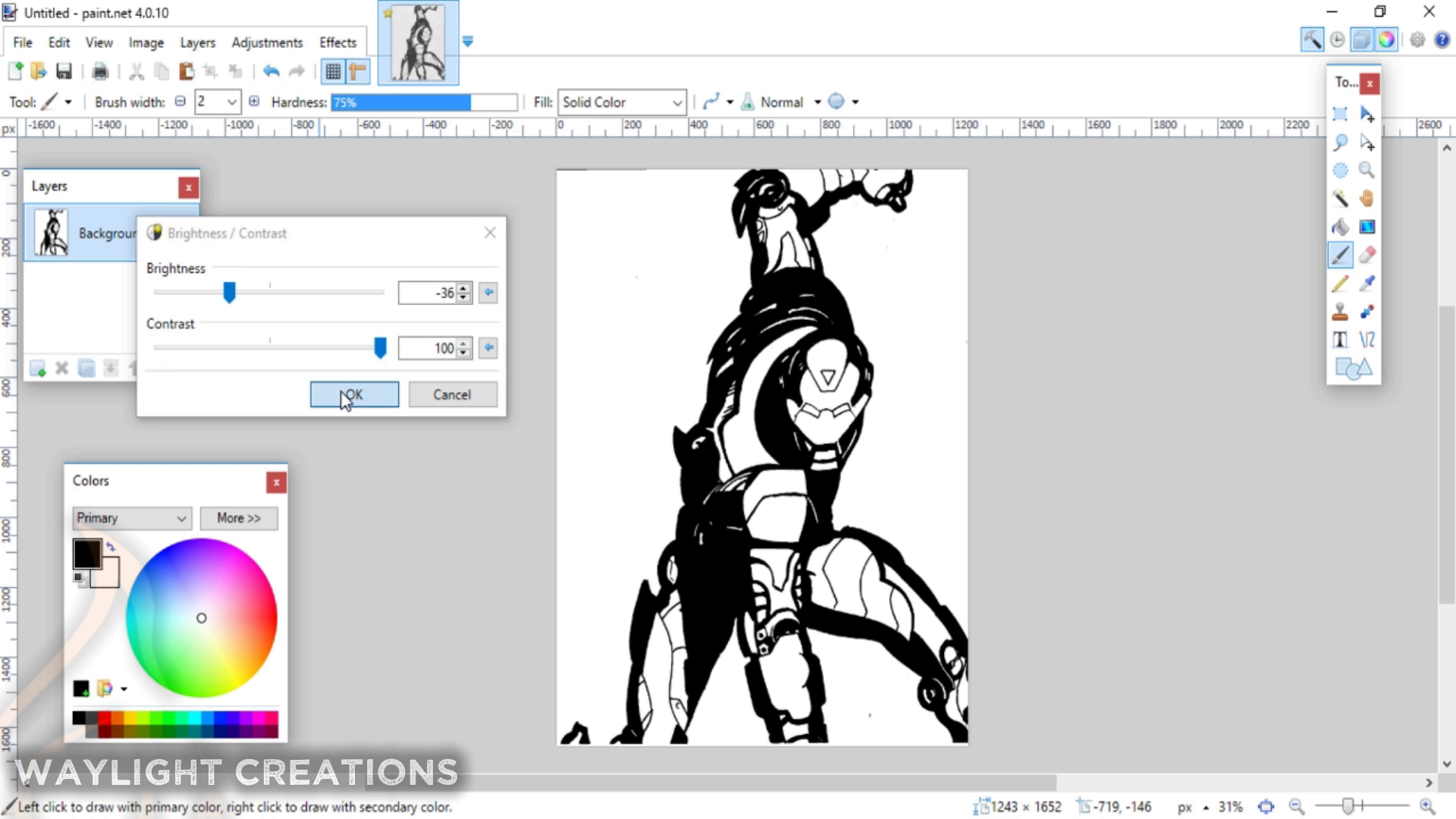Select the Paintbrush tool
The image size is (1456, 819).
pyautogui.click(x=1340, y=255)
